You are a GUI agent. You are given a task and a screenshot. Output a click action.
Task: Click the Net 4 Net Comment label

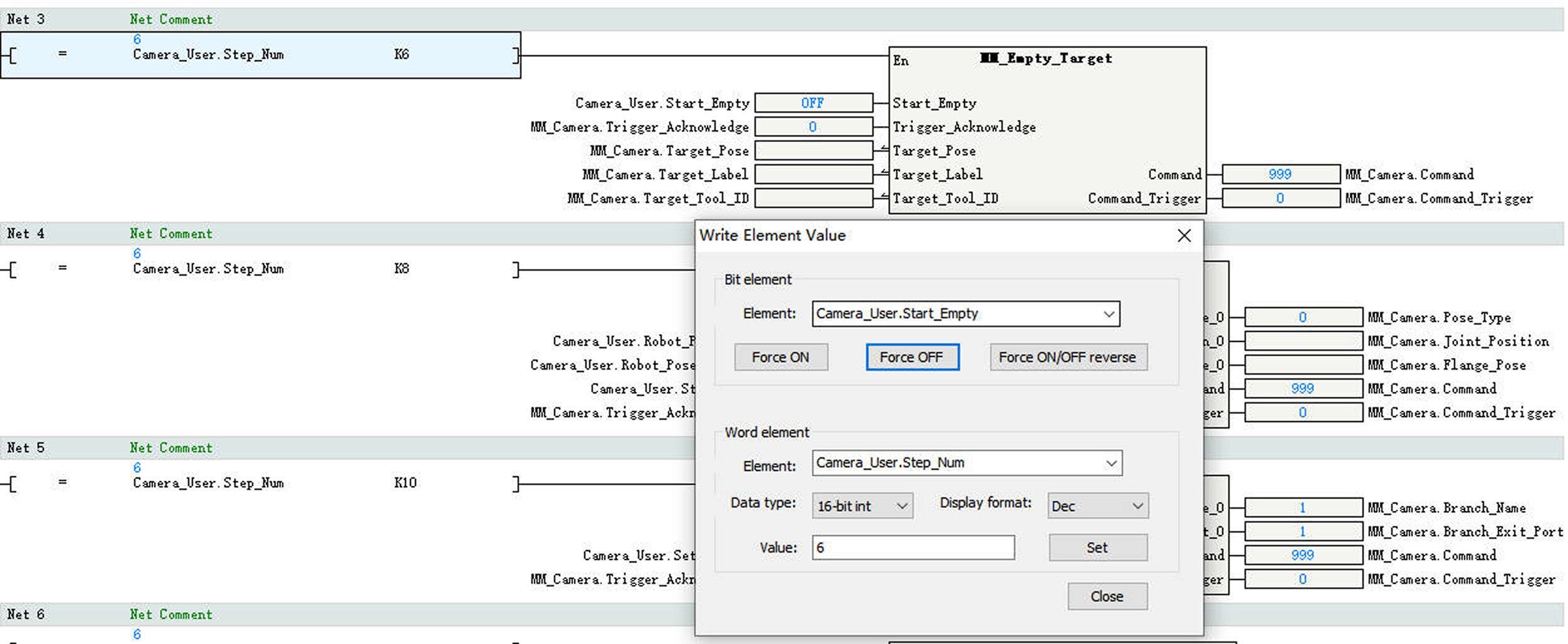[171, 234]
